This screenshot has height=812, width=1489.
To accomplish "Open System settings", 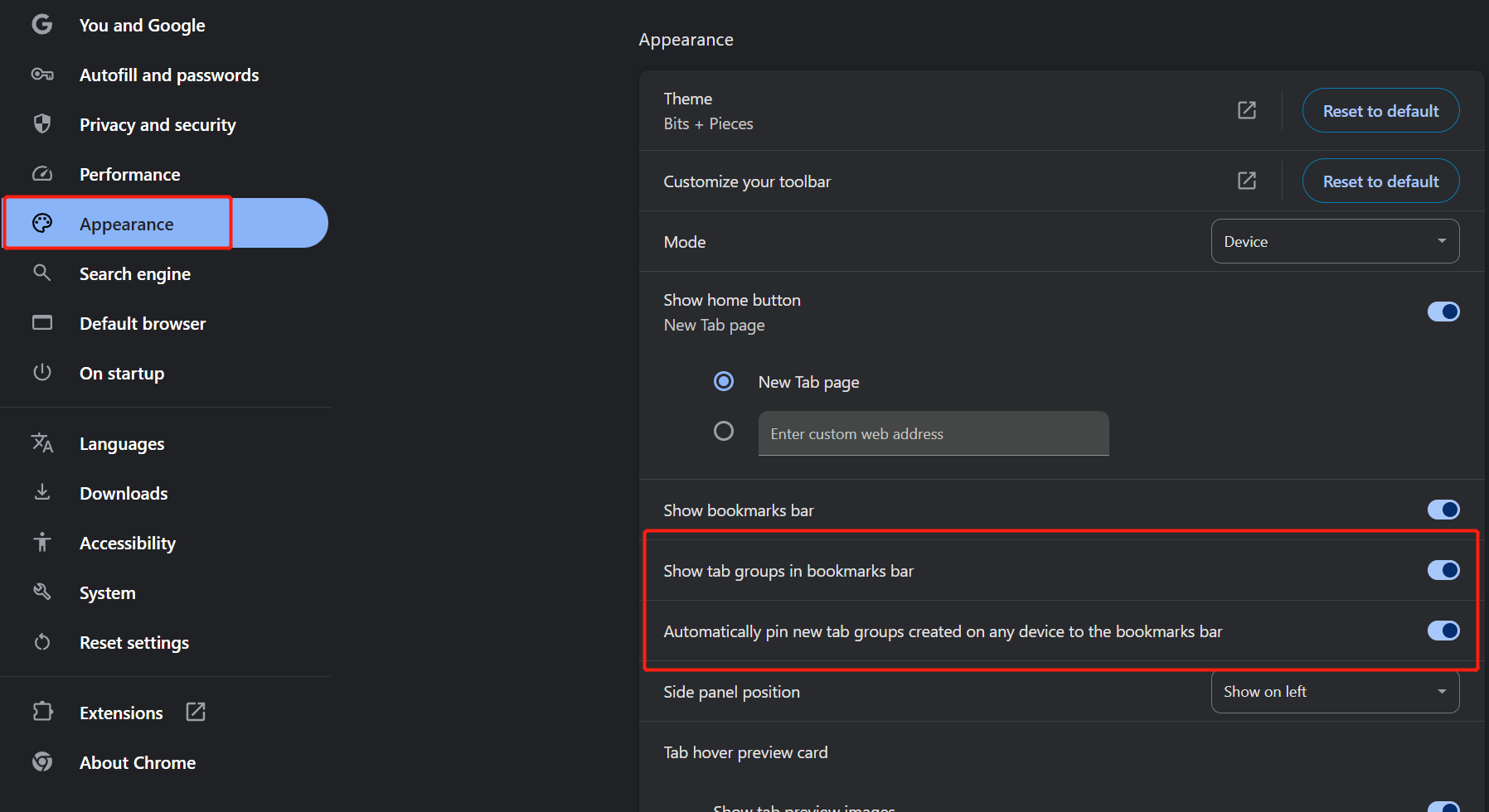I will pos(108,593).
